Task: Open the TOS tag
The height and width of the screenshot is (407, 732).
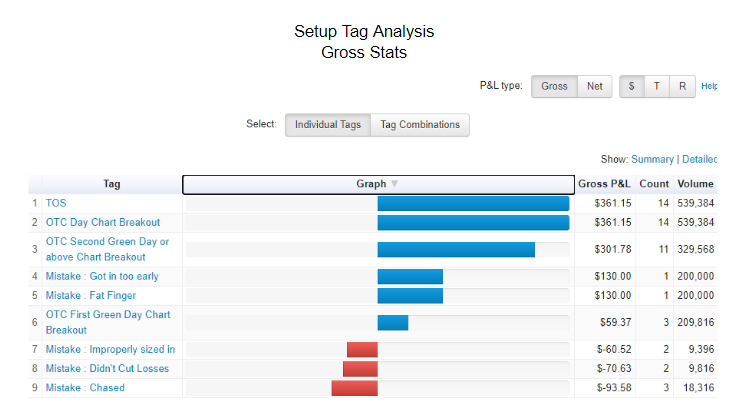Action: click(x=56, y=203)
